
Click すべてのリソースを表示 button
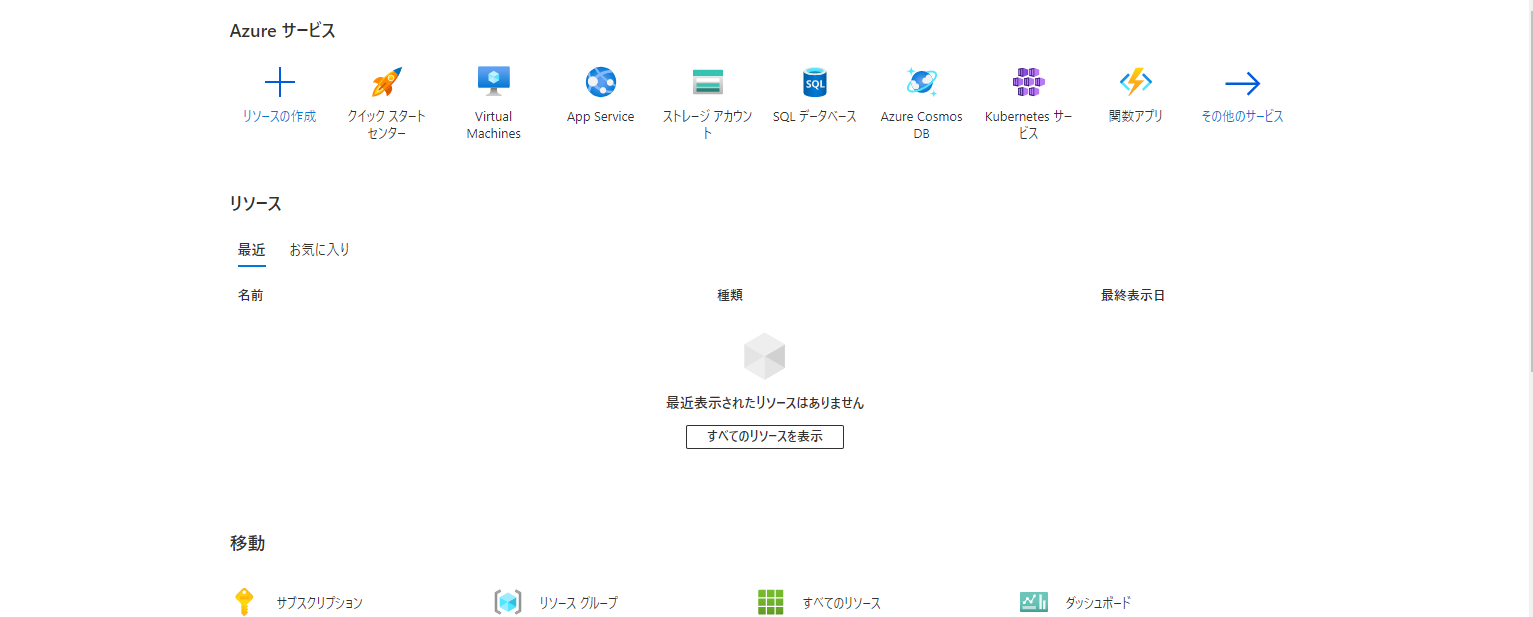764,436
